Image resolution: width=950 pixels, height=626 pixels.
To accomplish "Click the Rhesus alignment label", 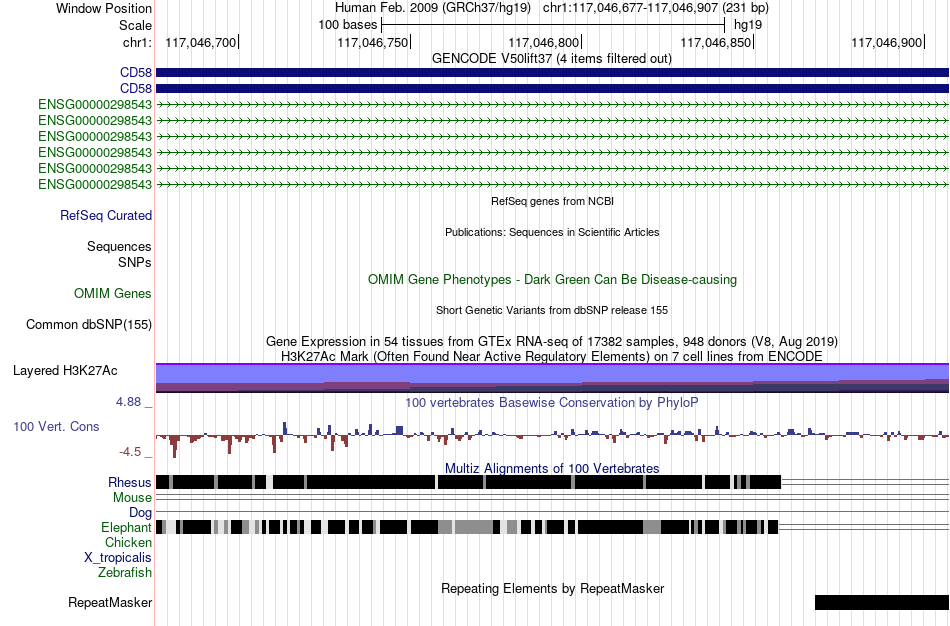I will pos(130,482).
